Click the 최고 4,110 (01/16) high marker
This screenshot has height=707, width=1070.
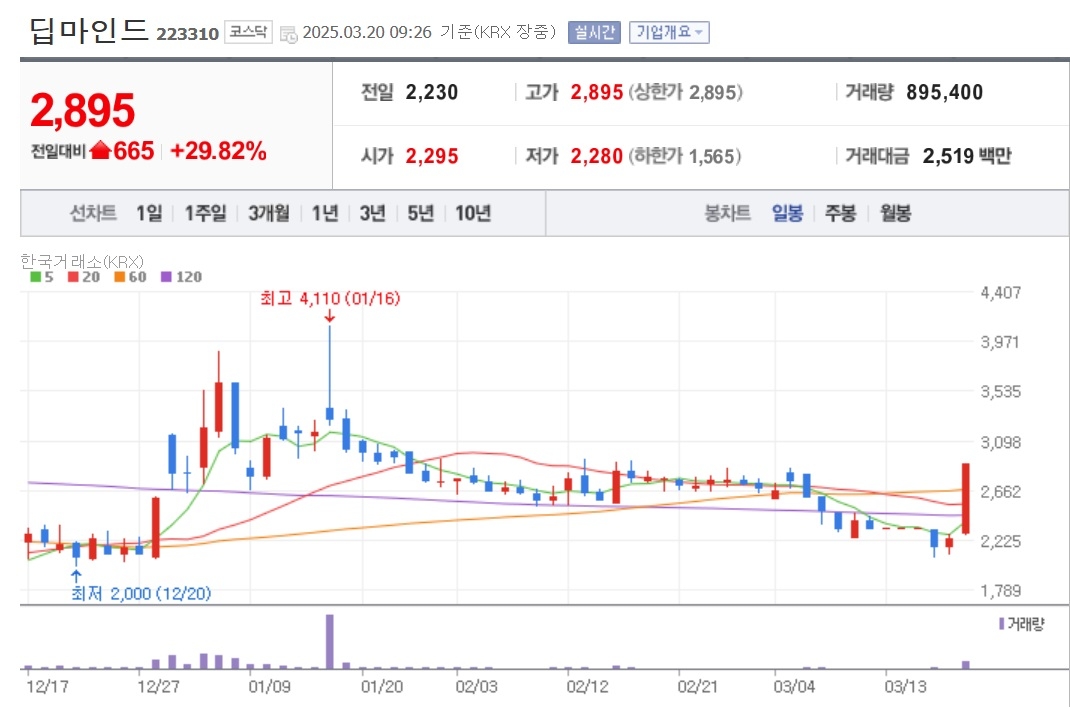tap(330, 298)
